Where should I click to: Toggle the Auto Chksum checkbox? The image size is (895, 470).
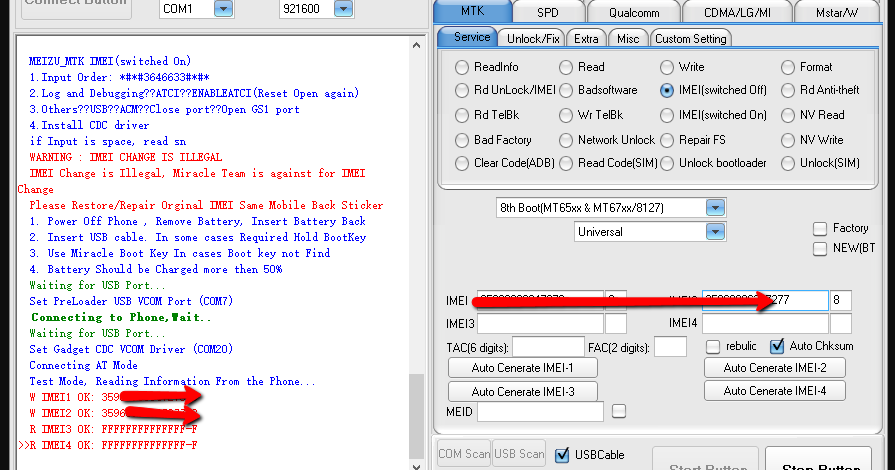coord(777,347)
